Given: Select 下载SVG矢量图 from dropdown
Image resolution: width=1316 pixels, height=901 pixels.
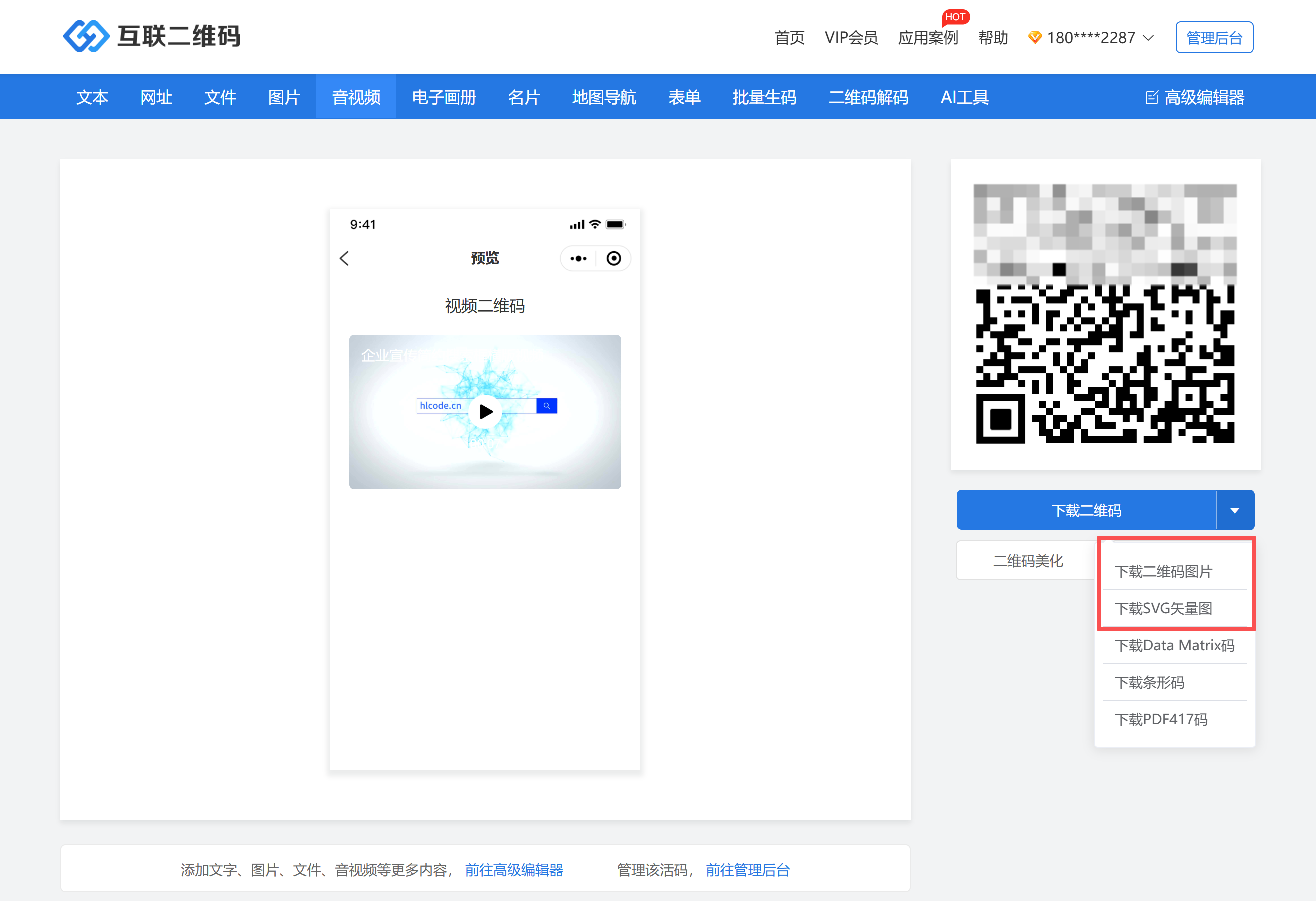Looking at the screenshot, I should pyautogui.click(x=1163, y=608).
